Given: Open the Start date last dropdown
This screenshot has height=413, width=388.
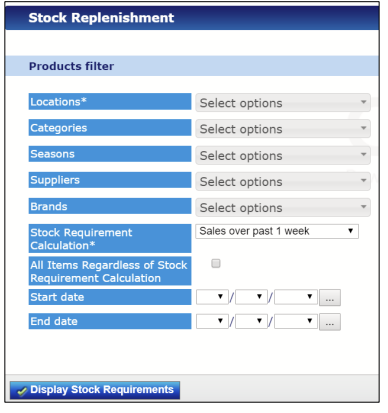Looking at the screenshot, I should pyautogui.click(x=296, y=296).
